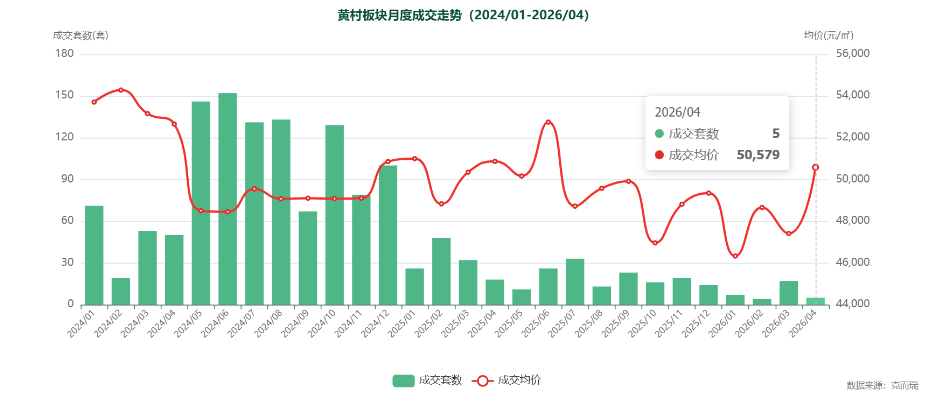Image resolution: width=930 pixels, height=411 pixels.
Task: Toggle the 成交均价 legend series
Action: 506,381
